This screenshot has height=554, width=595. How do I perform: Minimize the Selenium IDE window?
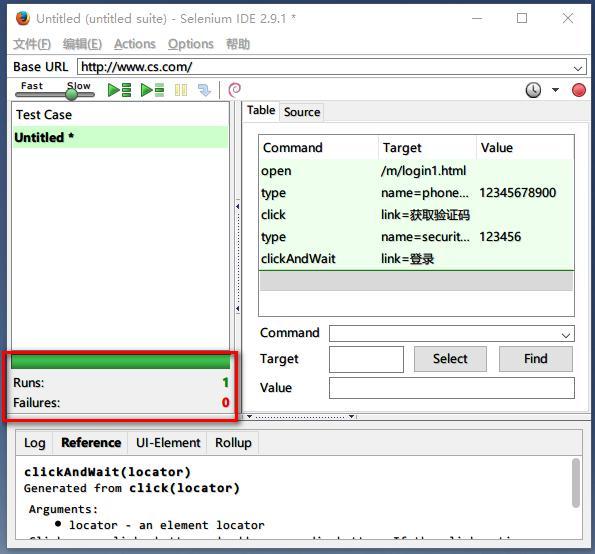[x=477, y=18]
